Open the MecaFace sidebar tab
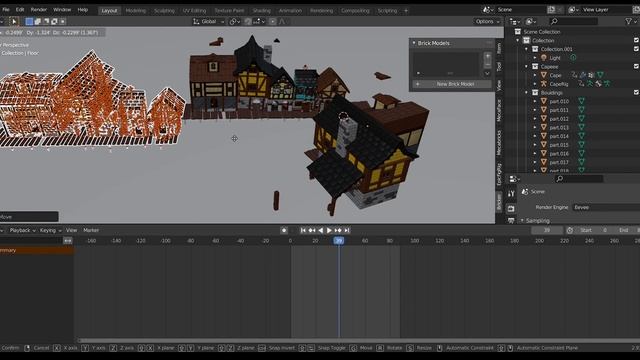Image resolution: width=640 pixels, height=360 pixels. (499, 110)
